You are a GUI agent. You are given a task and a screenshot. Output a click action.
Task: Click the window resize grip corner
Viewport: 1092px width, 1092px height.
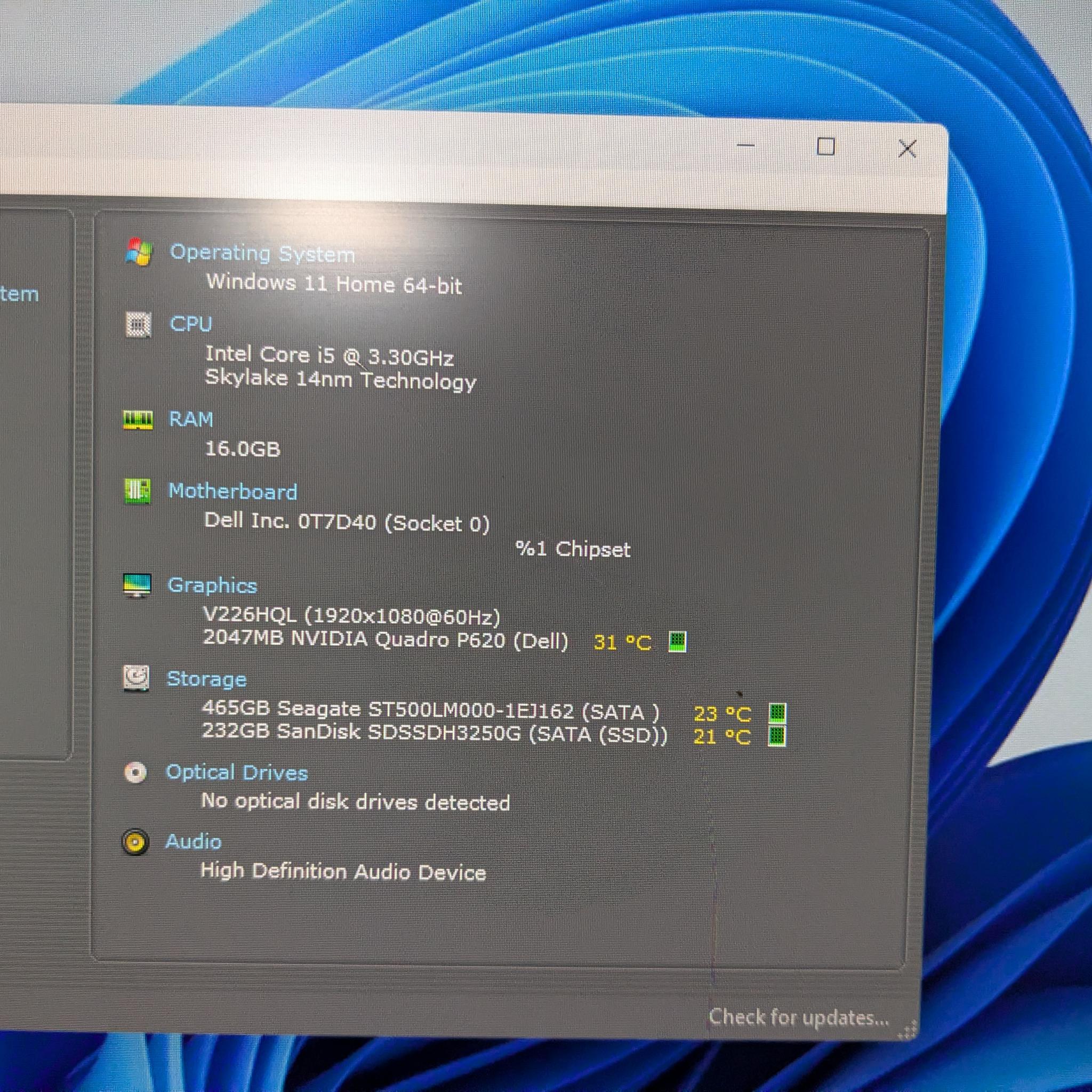click(x=907, y=1030)
